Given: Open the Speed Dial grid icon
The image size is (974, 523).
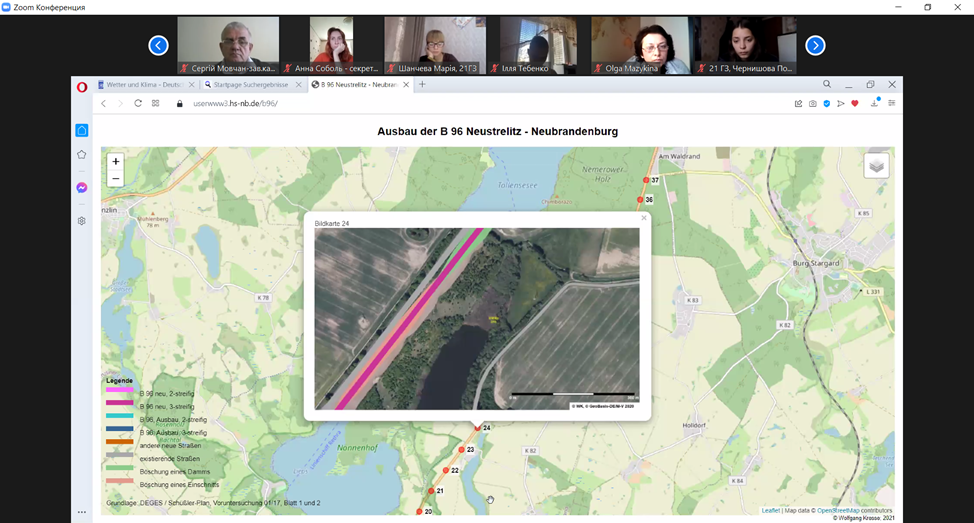Looking at the screenshot, I should 155,103.
